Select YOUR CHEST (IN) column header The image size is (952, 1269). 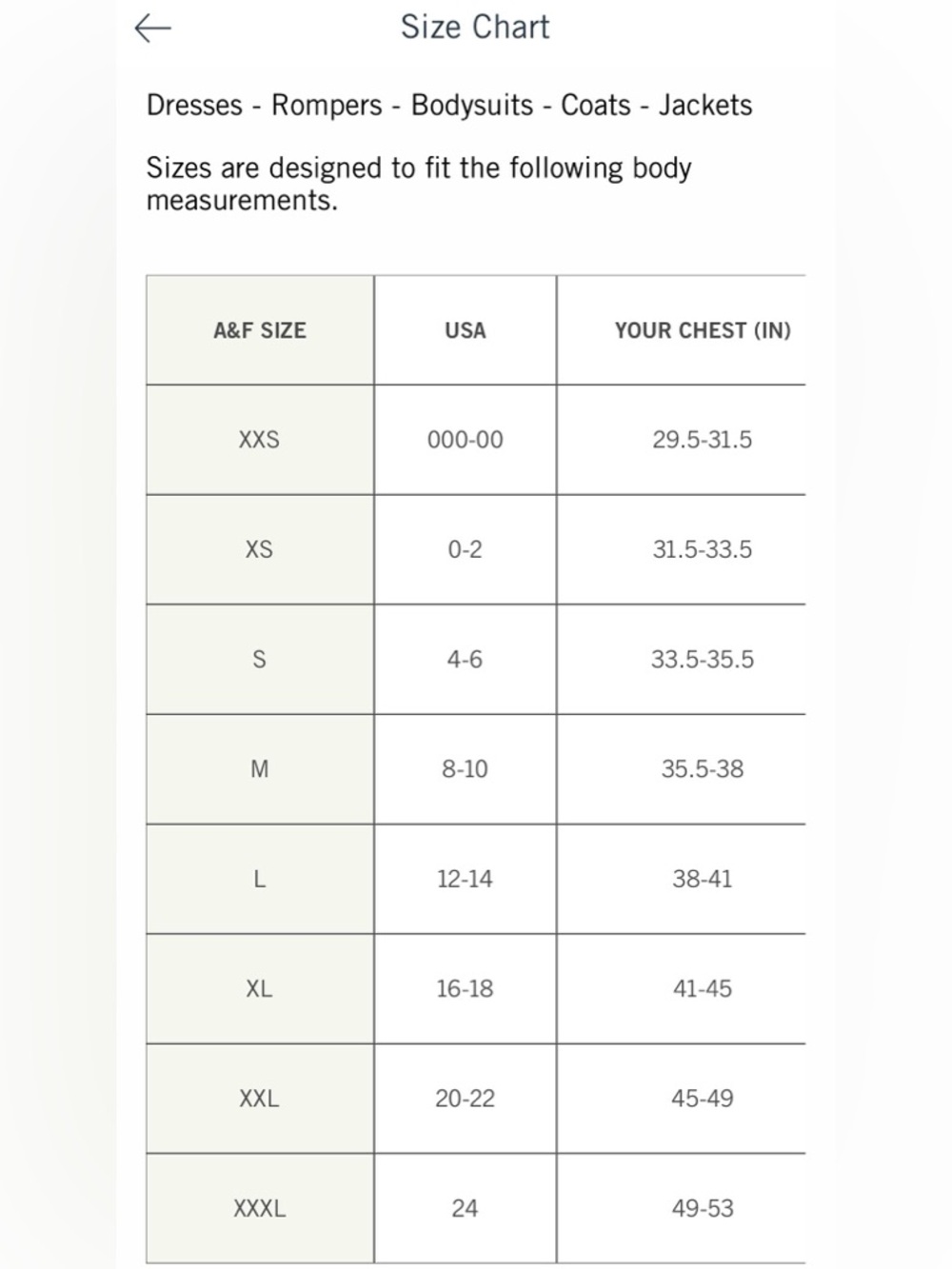[703, 330]
